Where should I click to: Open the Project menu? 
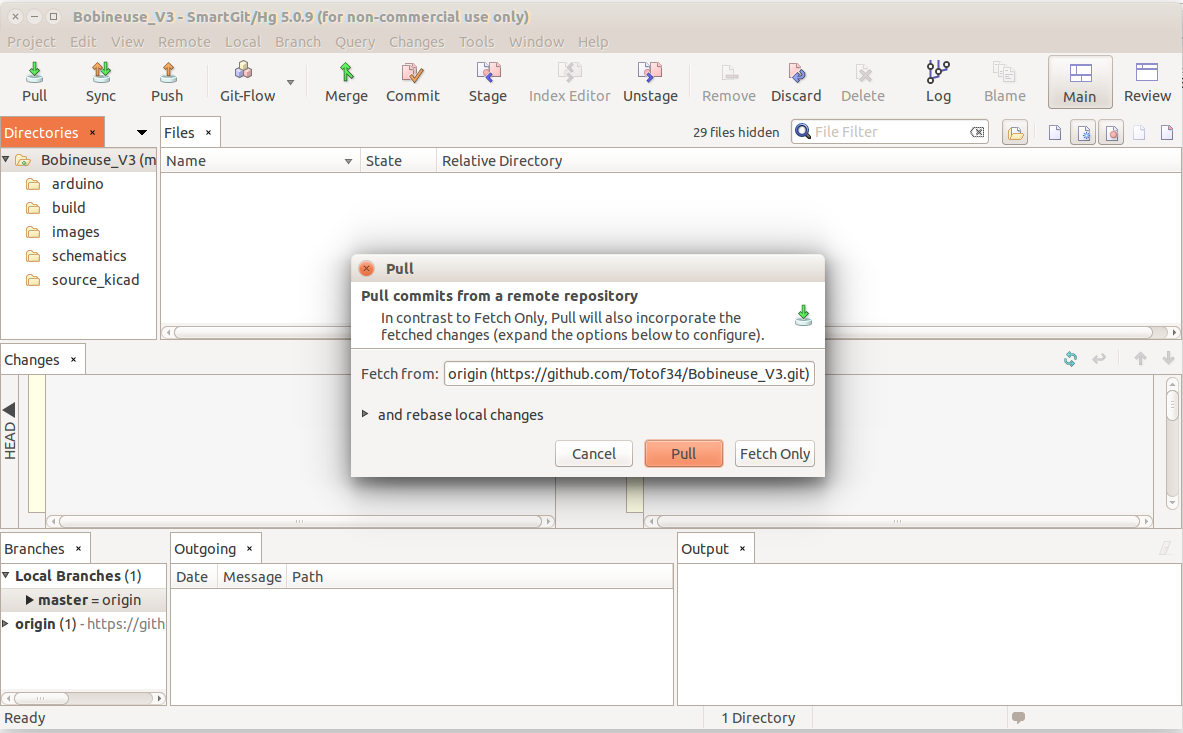31,41
